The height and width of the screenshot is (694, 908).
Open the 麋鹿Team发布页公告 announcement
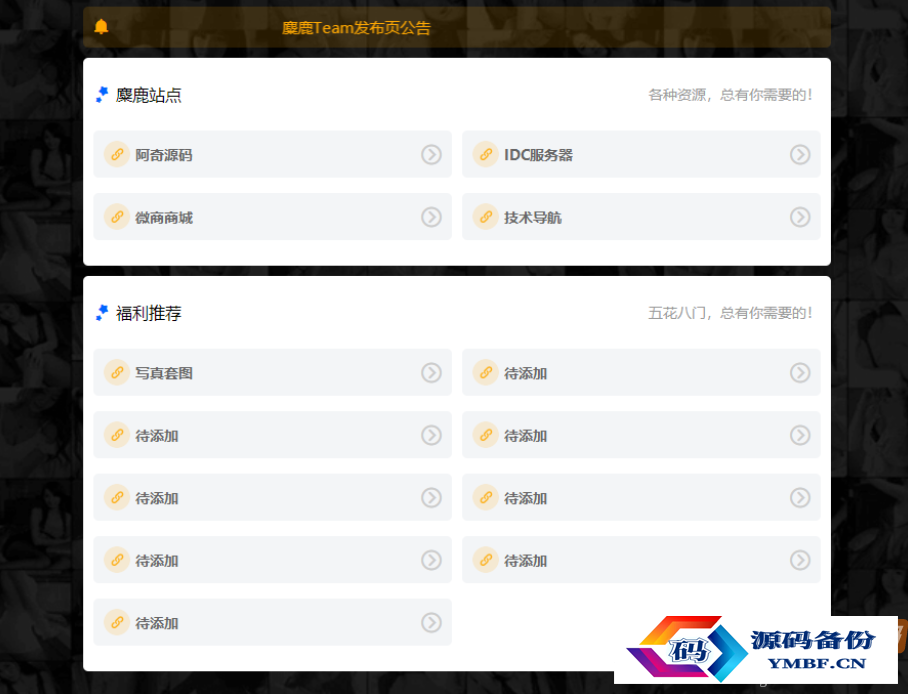356,28
